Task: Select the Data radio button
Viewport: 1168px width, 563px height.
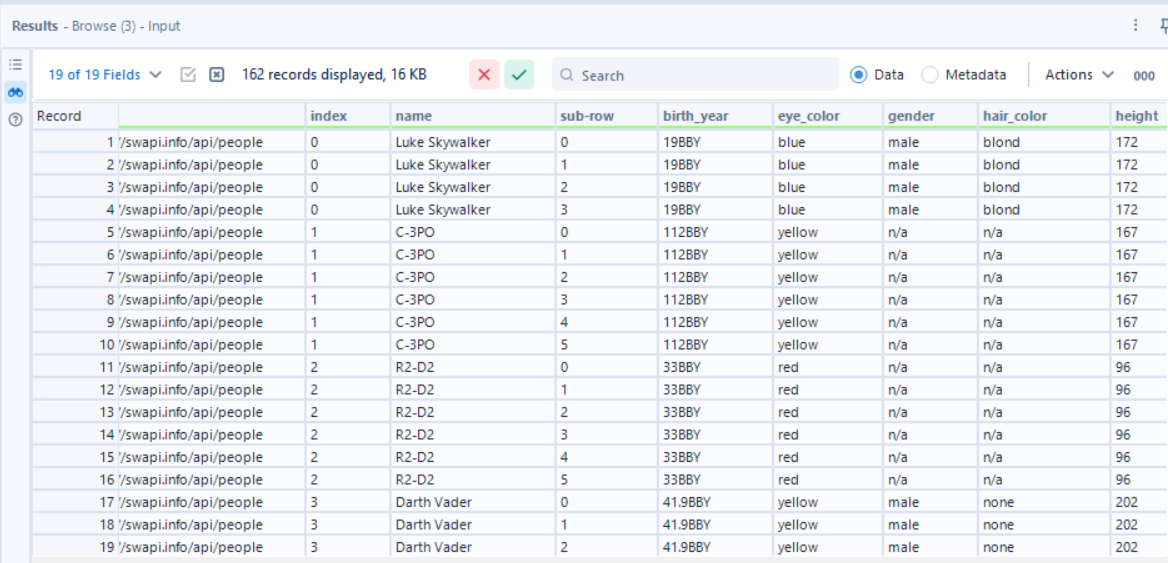Action: (x=859, y=75)
